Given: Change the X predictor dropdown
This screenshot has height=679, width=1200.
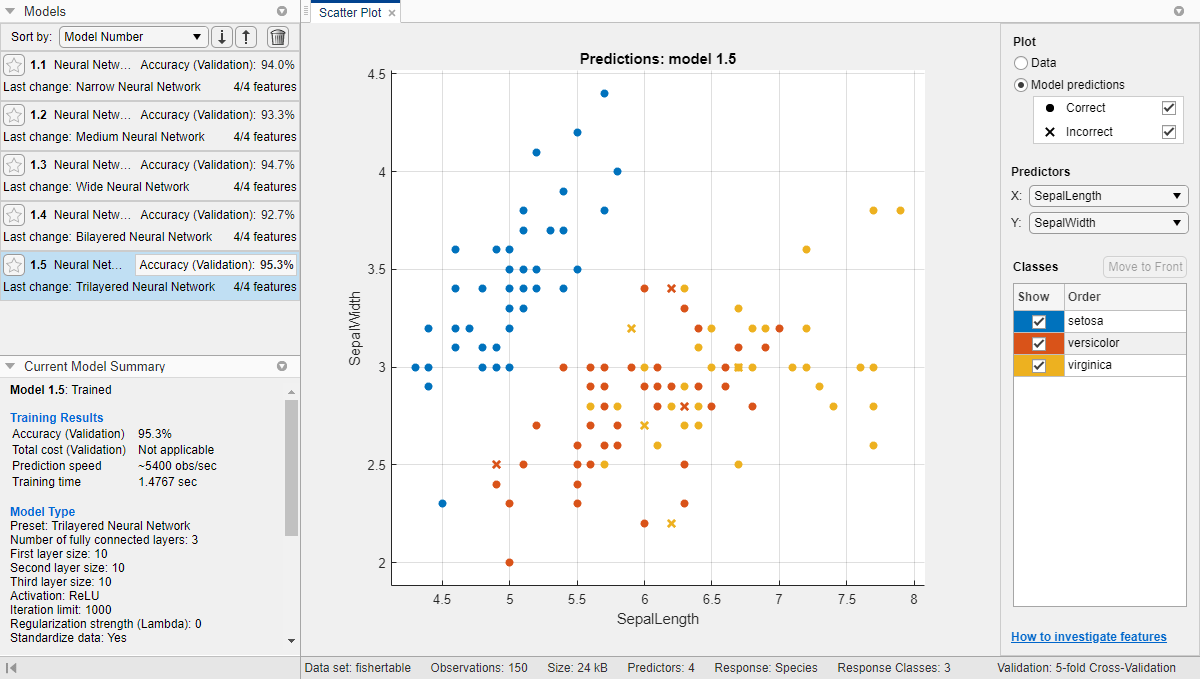Looking at the screenshot, I should click(1108, 196).
